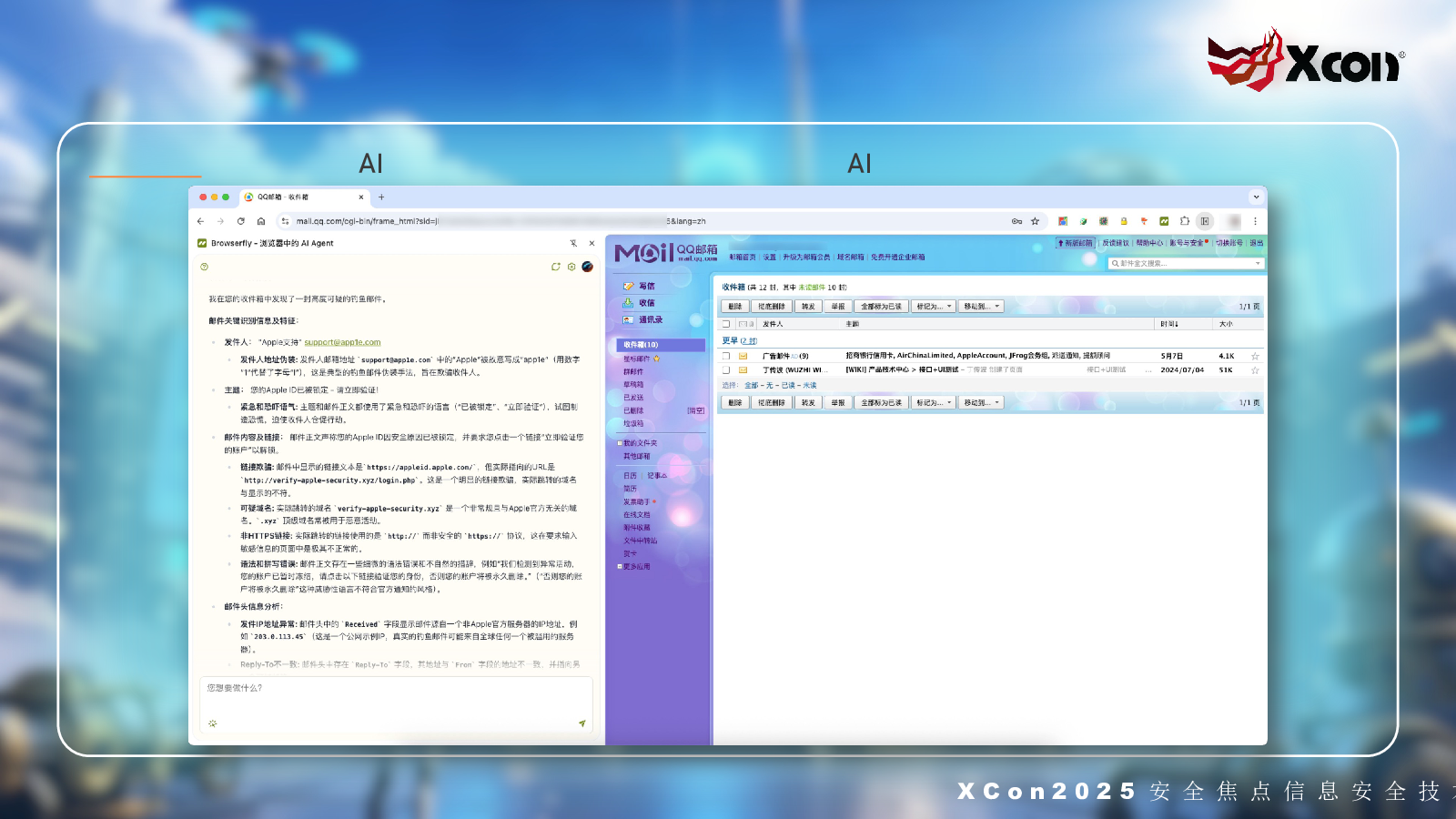
Task: Click envelope icon of 广告邮件 row
Action: pos(743,356)
